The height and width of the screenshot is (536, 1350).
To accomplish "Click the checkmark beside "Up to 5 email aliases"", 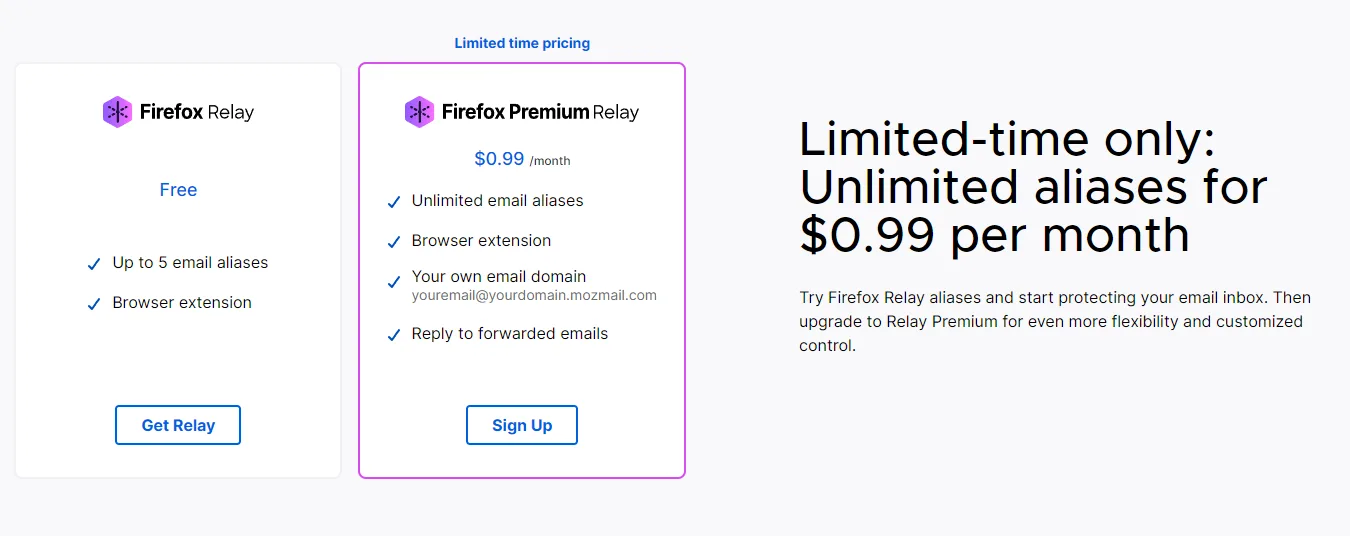I will [x=94, y=264].
